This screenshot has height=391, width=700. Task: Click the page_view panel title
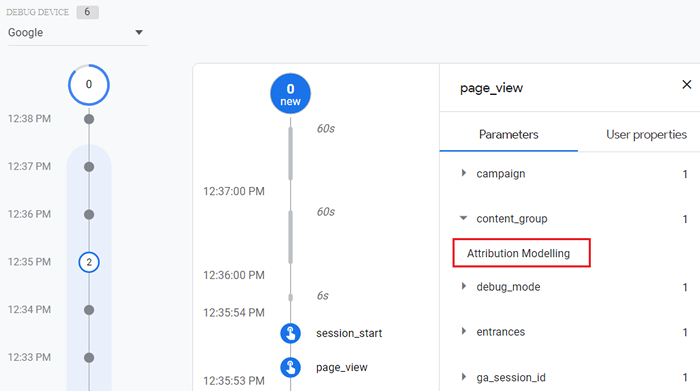pos(492,88)
